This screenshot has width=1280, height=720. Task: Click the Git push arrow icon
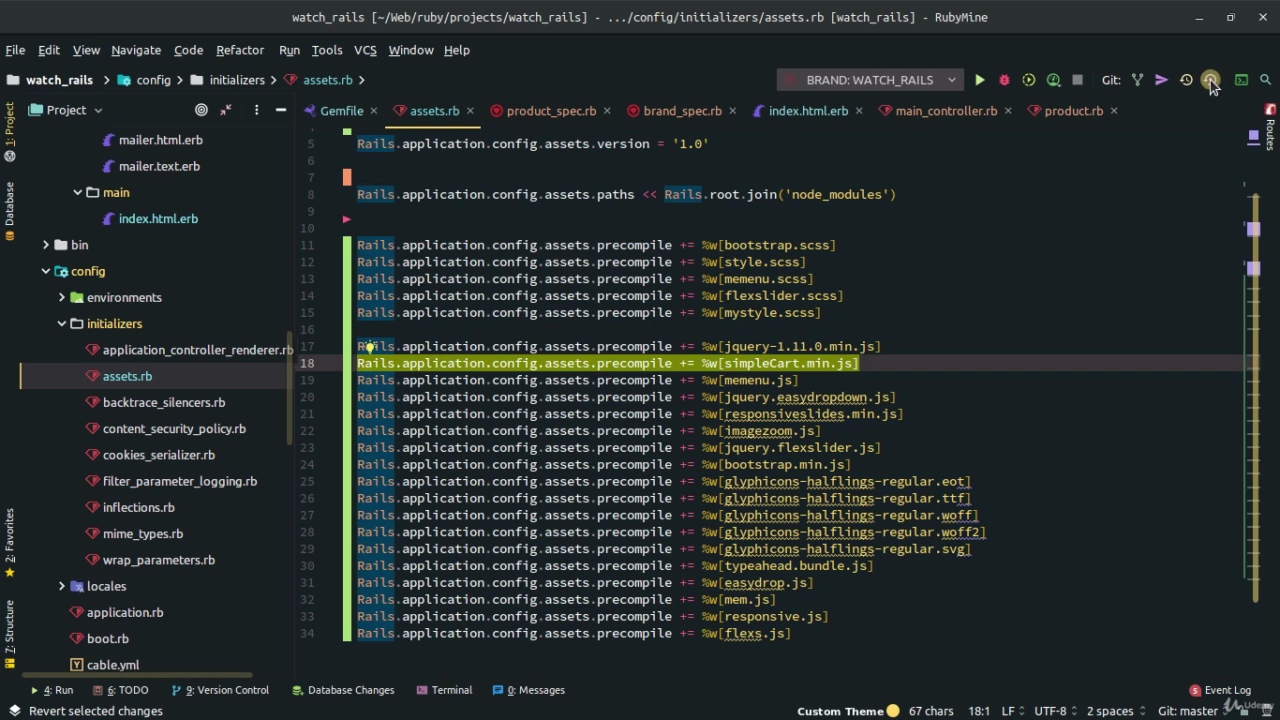1161,80
